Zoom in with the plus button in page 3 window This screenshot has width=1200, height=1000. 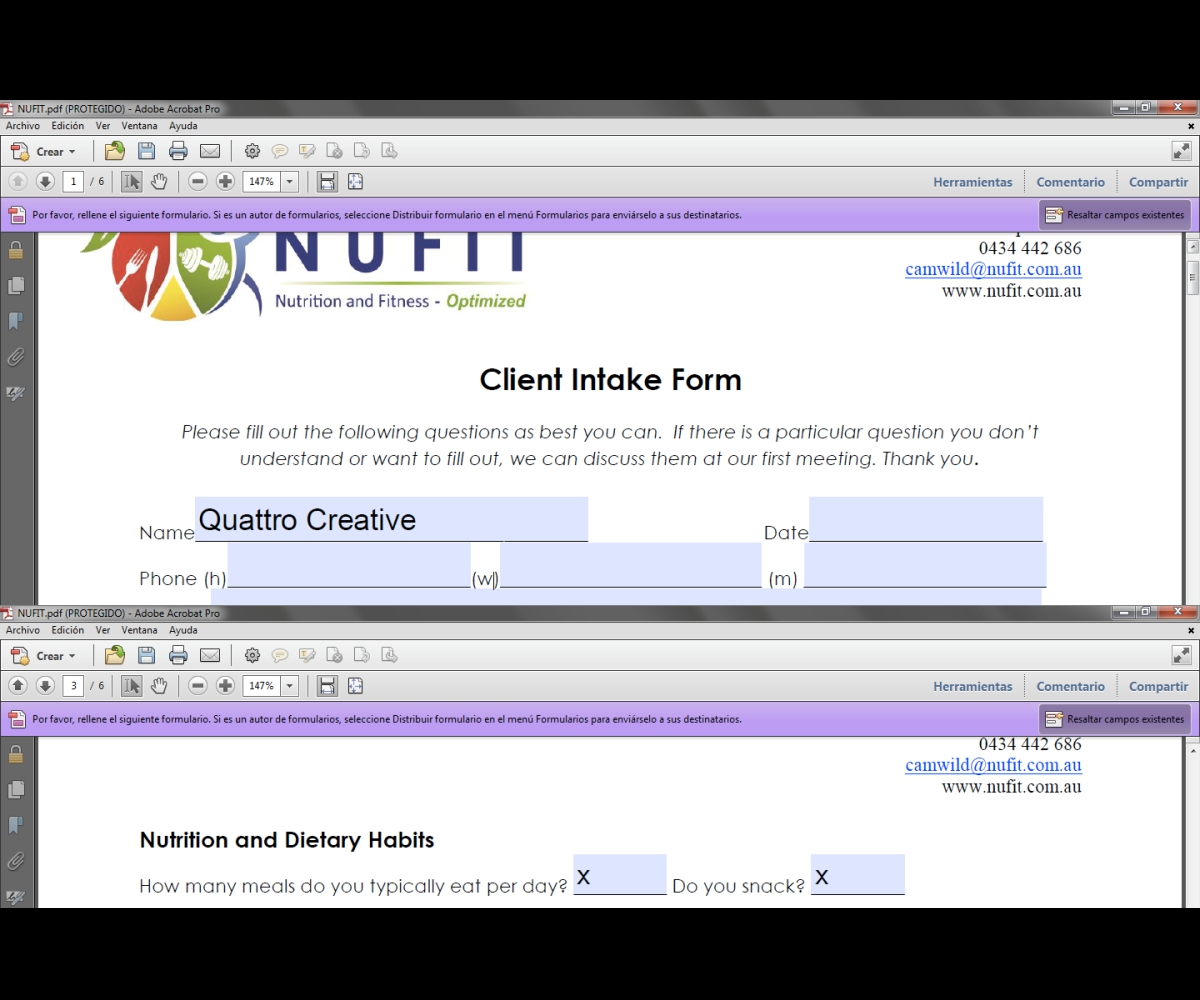[x=226, y=686]
